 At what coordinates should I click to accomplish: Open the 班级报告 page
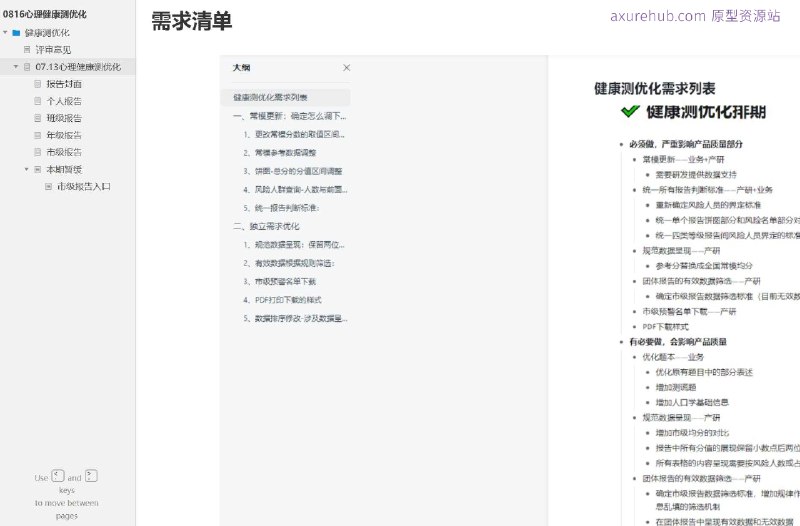[x=64, y=118]
